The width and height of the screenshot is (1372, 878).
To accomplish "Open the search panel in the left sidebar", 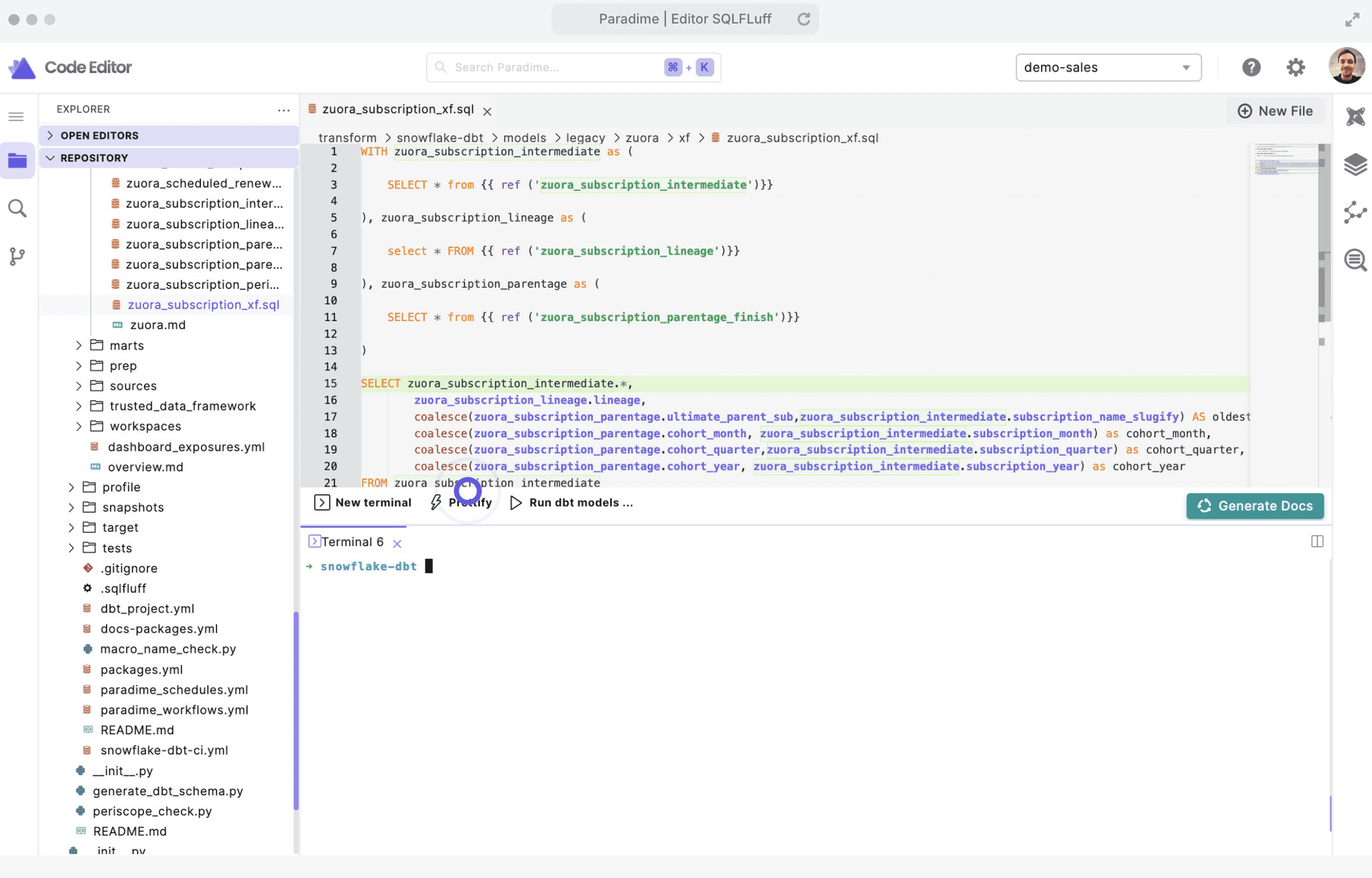I will 17,208.
